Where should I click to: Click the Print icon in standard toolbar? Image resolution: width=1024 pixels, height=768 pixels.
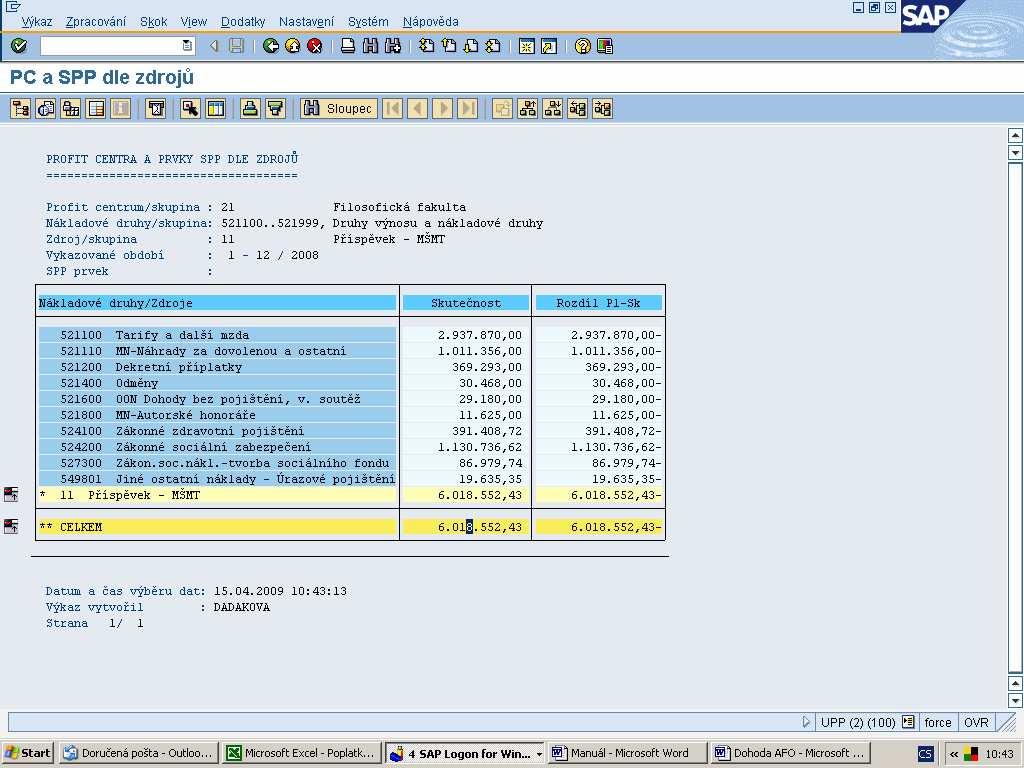pos(348,46)
